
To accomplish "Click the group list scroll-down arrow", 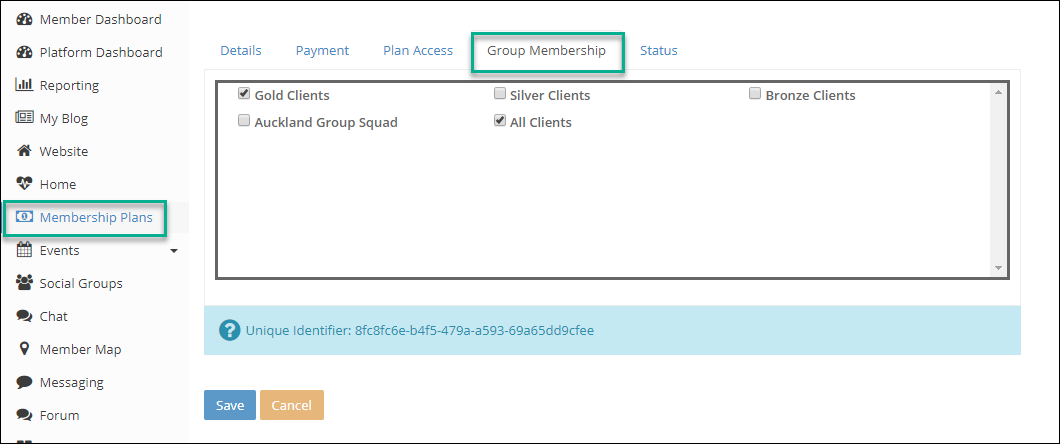I will click(998, 268).
